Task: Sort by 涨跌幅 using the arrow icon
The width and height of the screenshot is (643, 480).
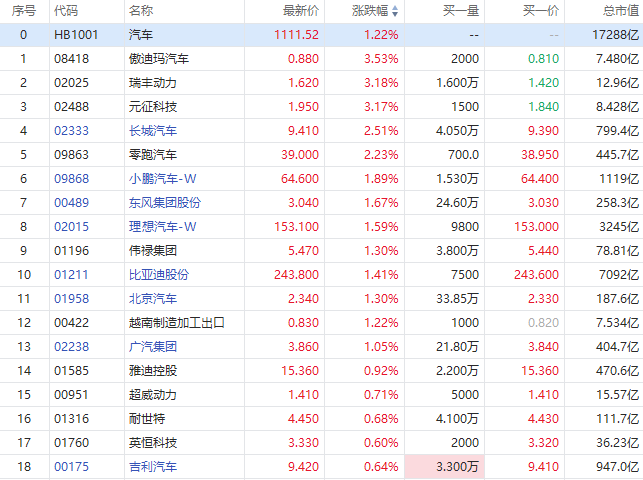Action: point(395,11)
